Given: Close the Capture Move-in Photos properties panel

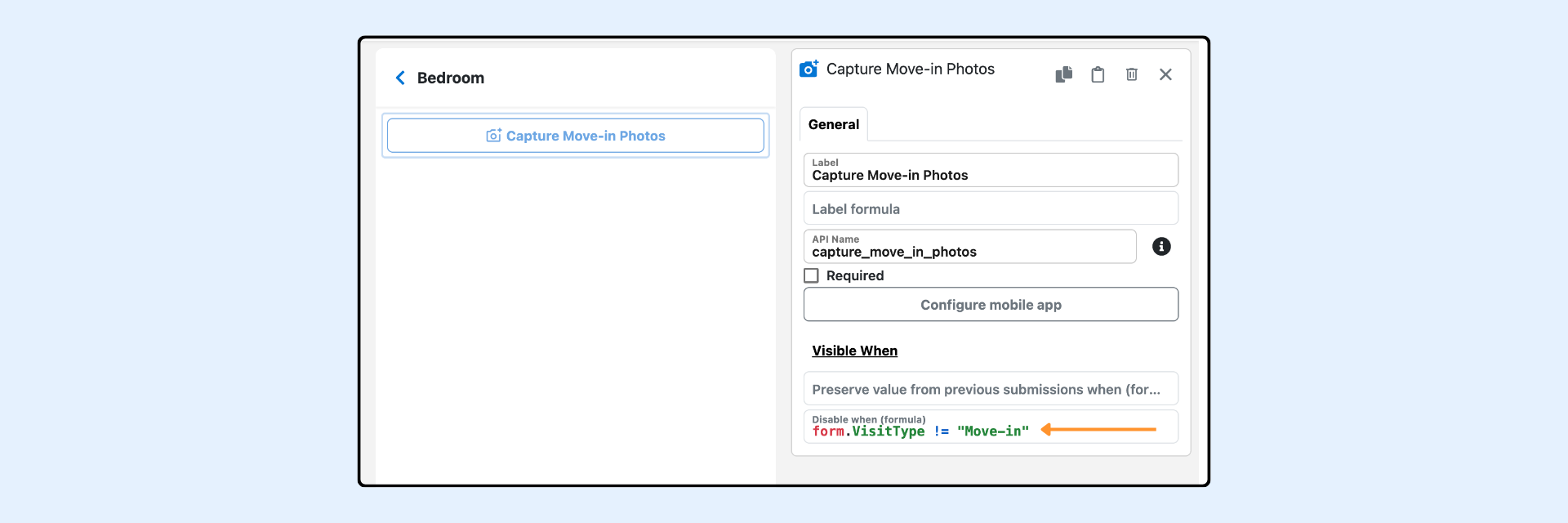Looking at the screenshot, I should 1165,74.
